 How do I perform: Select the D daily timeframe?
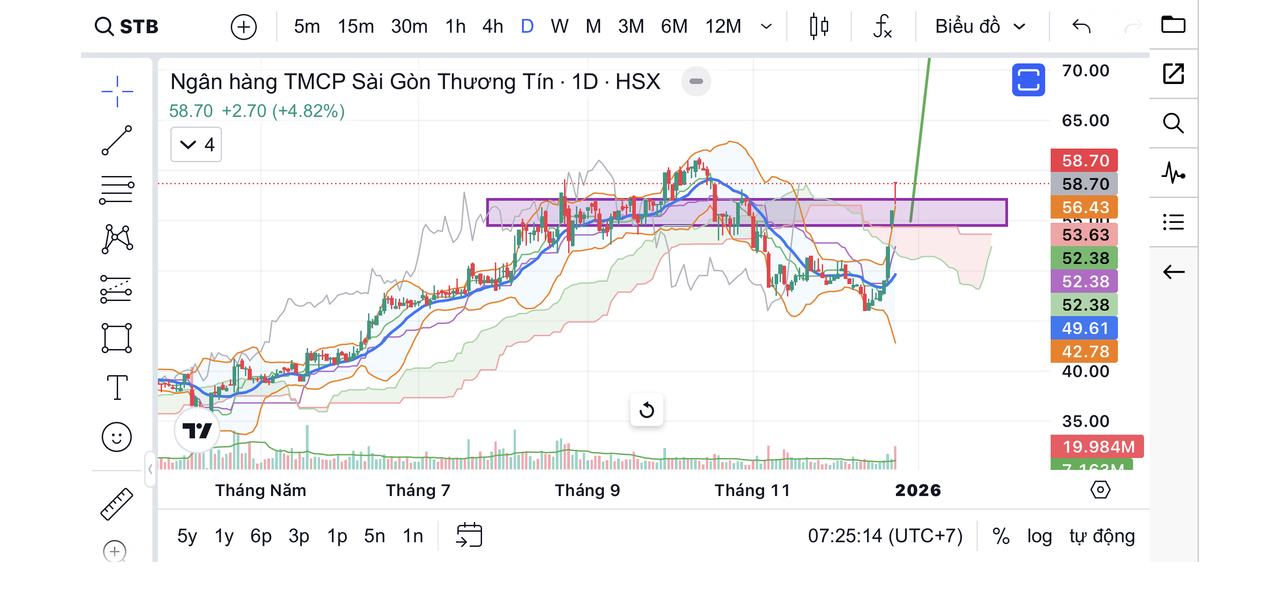click(x=527, y=27)
